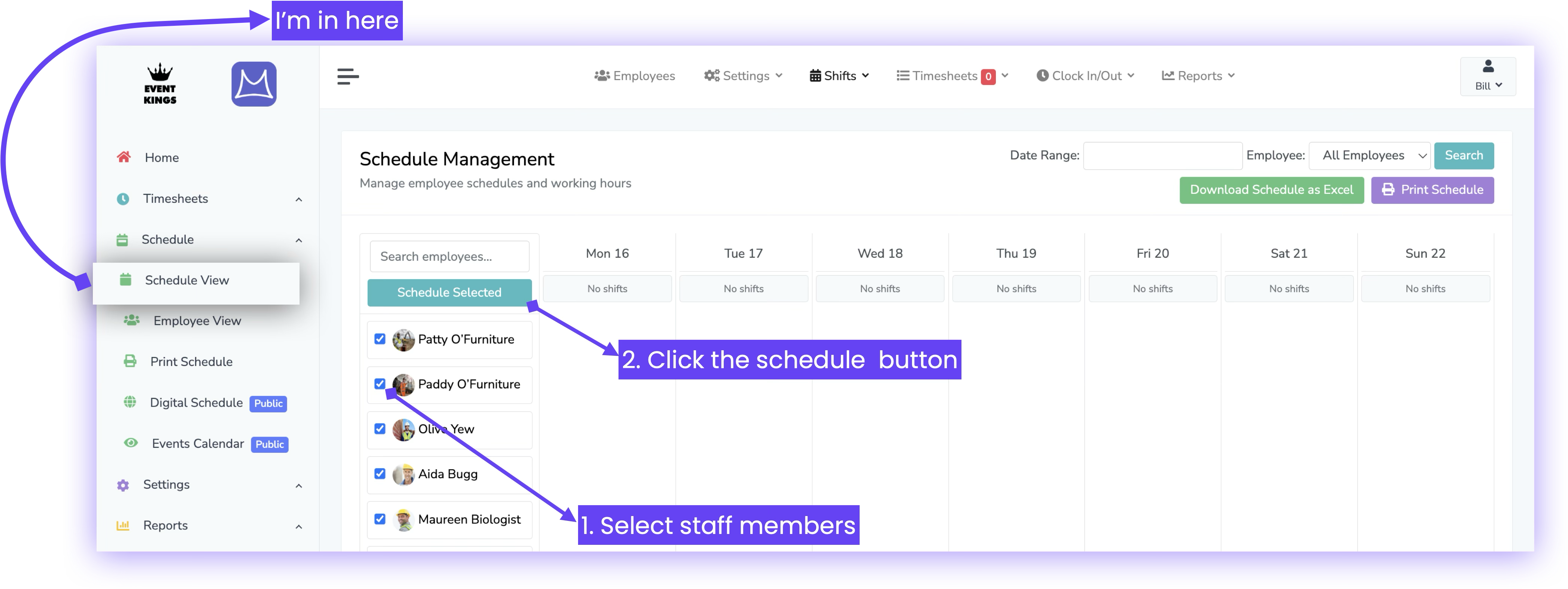
Task: Click the Search button
Action: (x=1464, y=156)
